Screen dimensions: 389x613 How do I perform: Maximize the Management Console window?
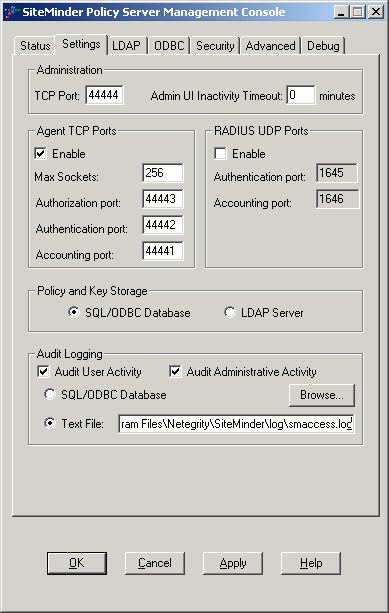coord(357,12)
